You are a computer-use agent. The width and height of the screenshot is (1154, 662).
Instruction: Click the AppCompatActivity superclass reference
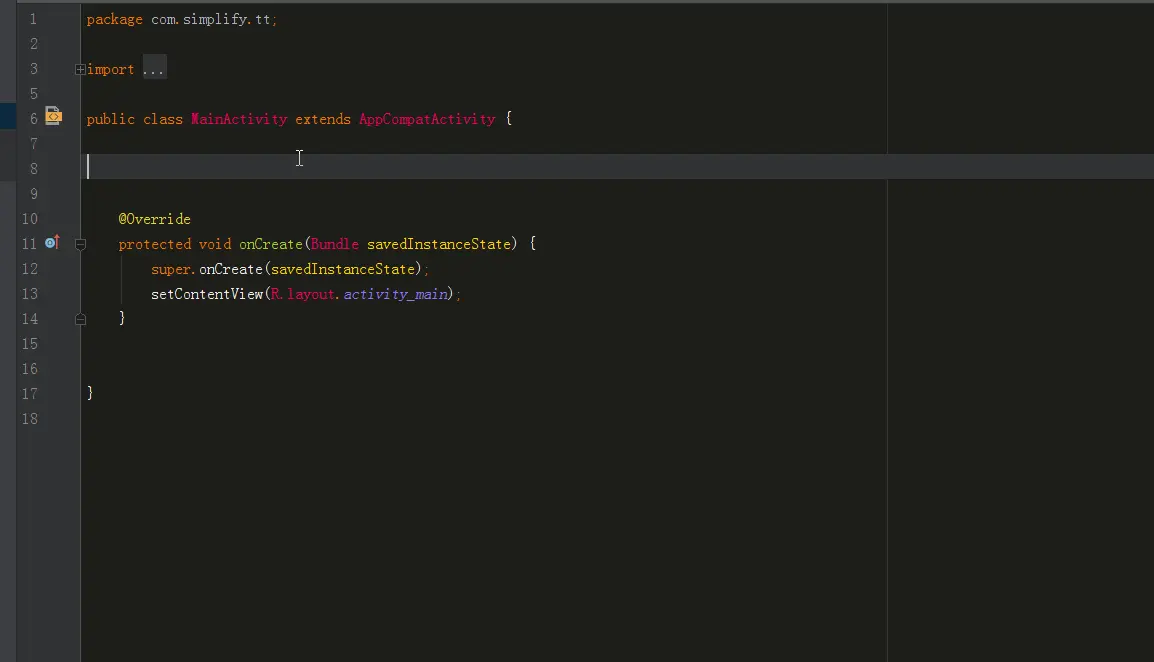pos(427,119)
